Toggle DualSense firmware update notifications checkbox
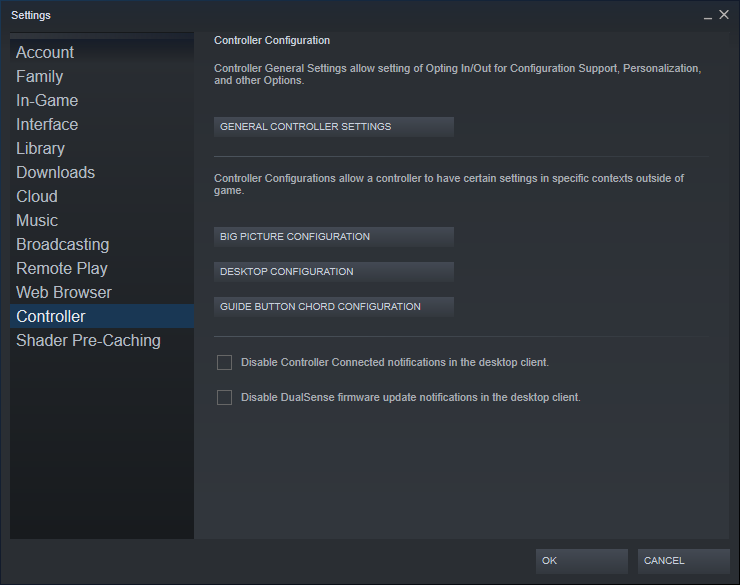Screen dimensions: 740x585 (225, 398)
